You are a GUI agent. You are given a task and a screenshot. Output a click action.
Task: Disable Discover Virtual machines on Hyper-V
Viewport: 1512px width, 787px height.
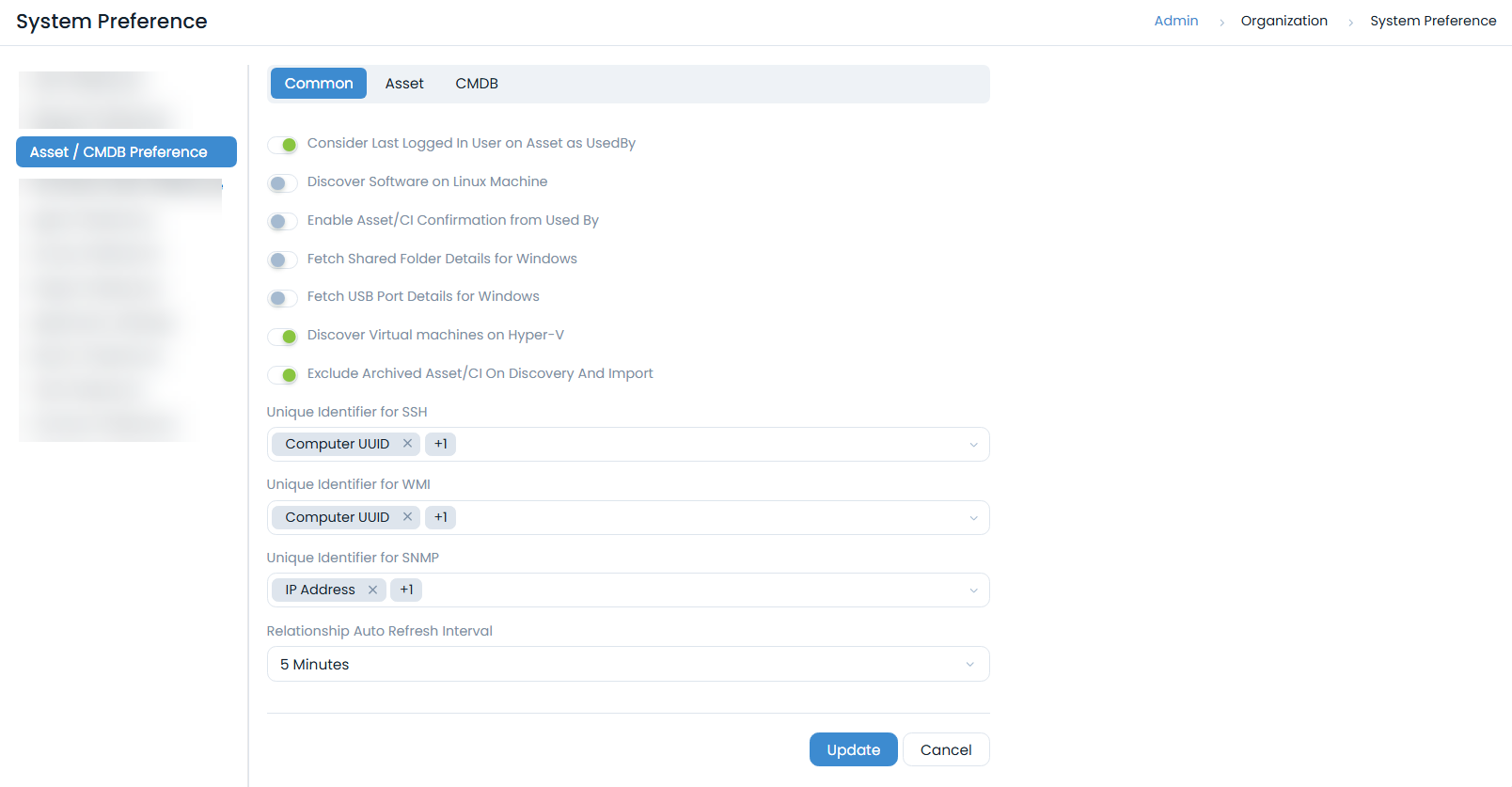coord(282,337)
